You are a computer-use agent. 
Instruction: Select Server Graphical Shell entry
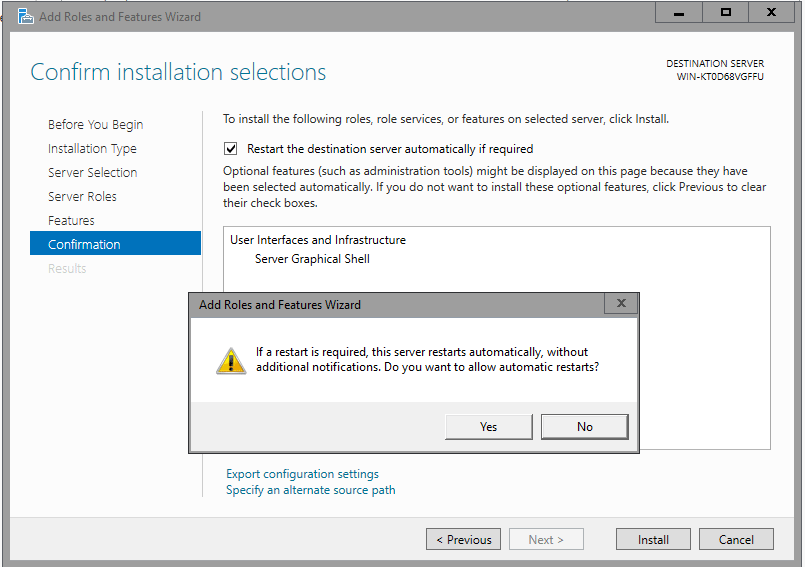coord(312,259)
